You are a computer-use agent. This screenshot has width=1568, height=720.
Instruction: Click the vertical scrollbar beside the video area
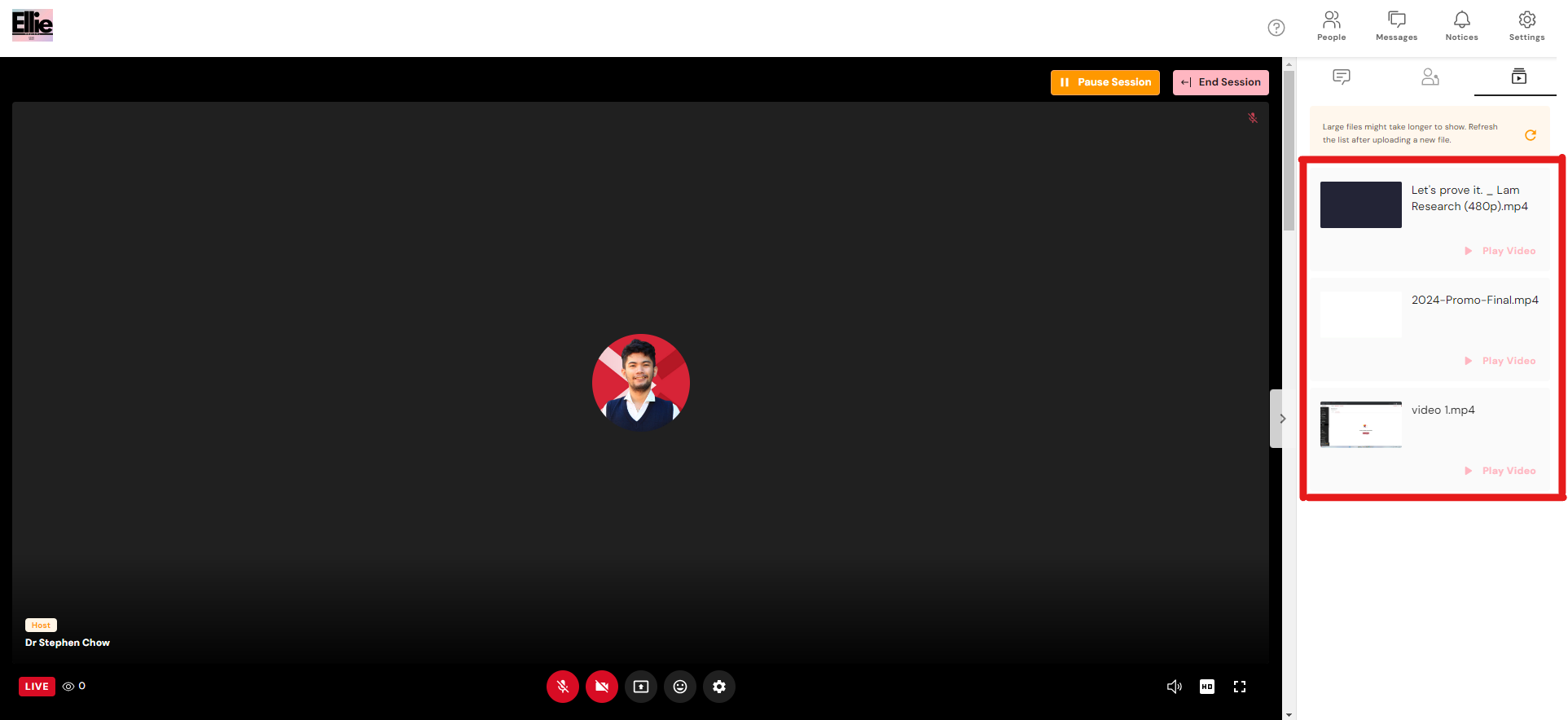coord(1289,151)
